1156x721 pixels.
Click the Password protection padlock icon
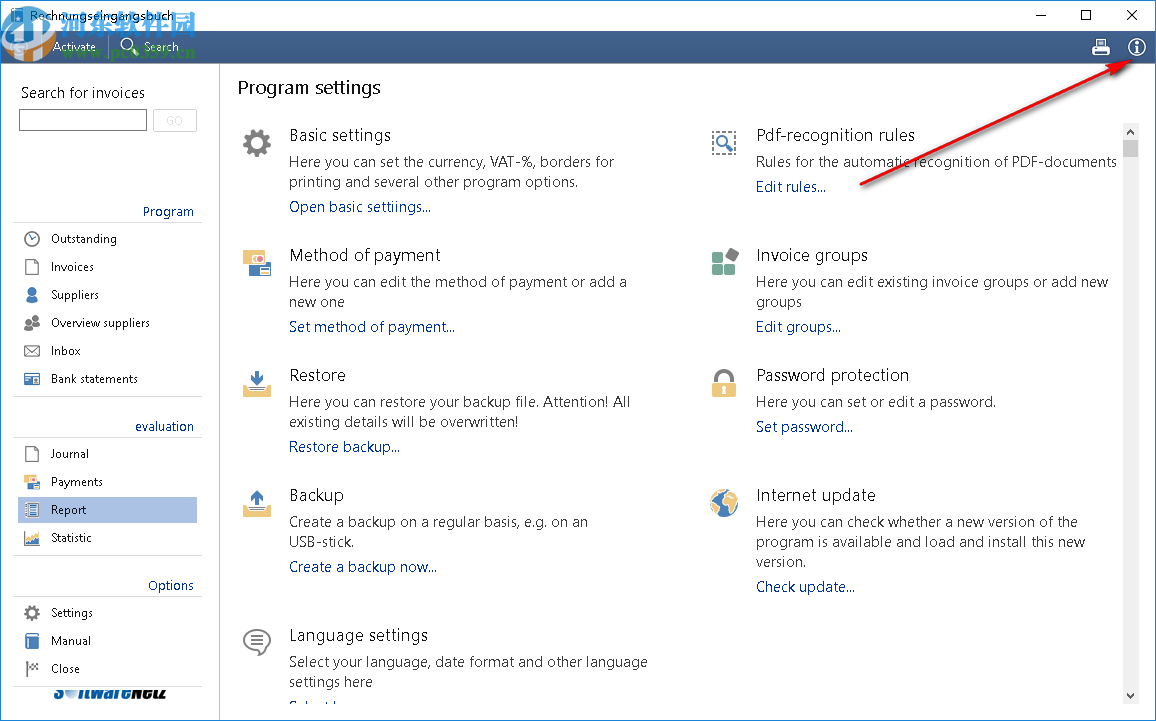[x=724, y=382]
